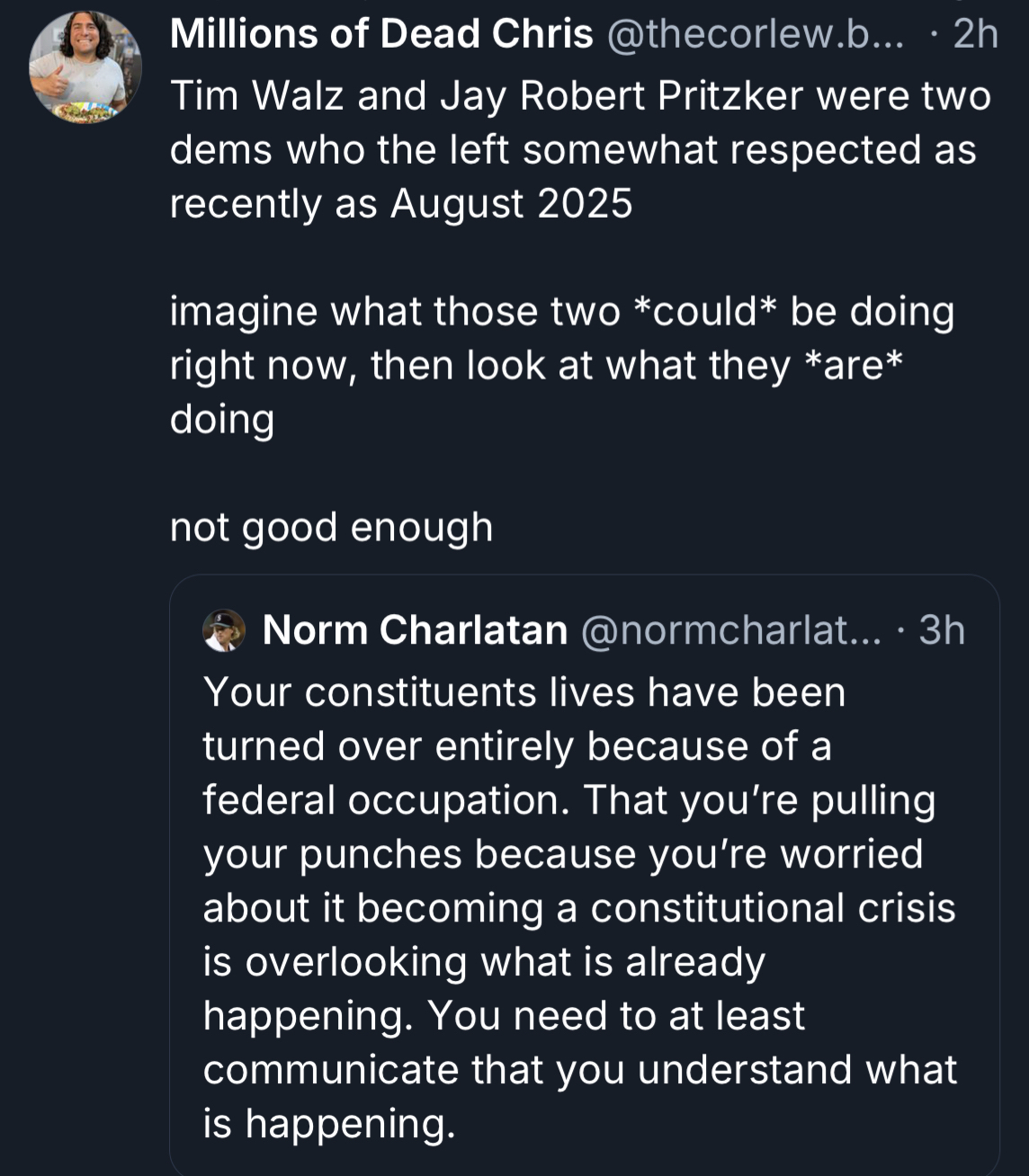The width and height of the screenshot is (1029, 1176).
Task: Click the "communicate that you understand what" line
Action: tap(579, 1070)
